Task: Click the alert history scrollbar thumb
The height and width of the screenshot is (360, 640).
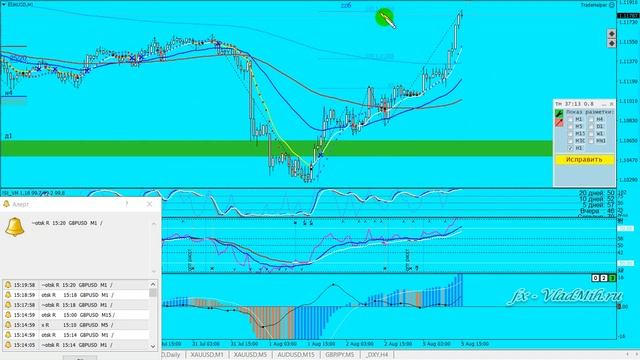Action: 153,293
